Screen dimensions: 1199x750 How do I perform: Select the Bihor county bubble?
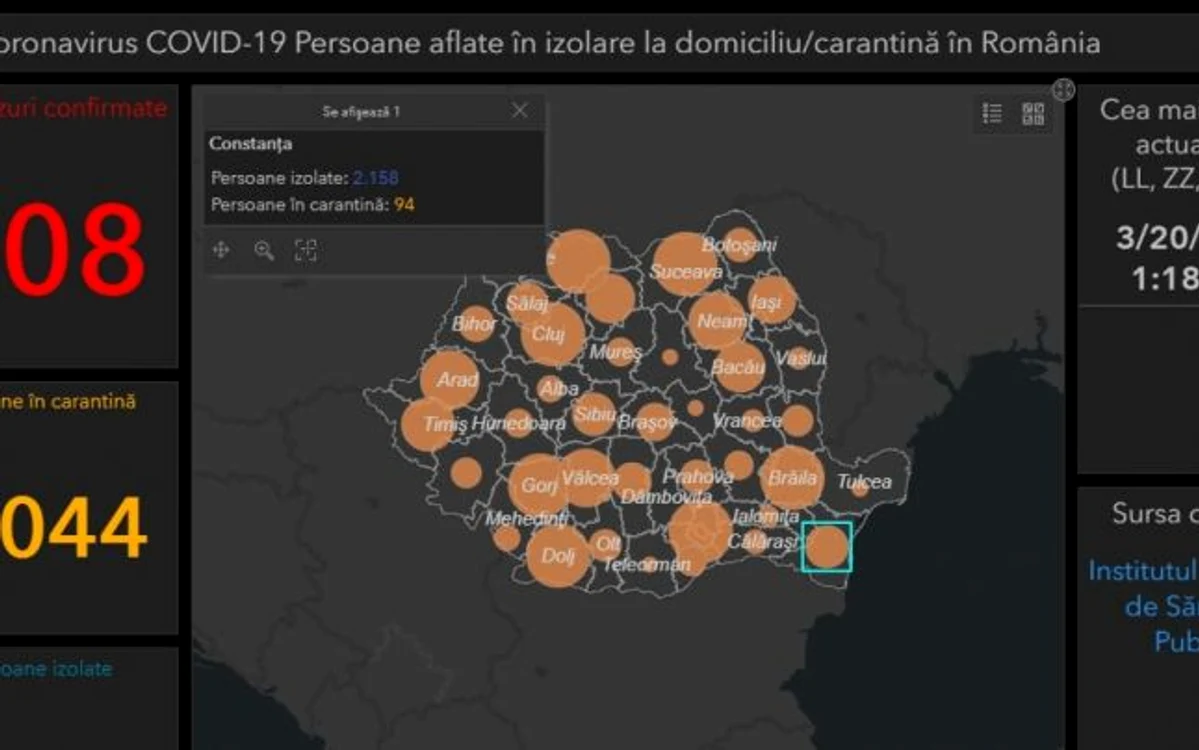pyautogui.click(x=475, y=324)
